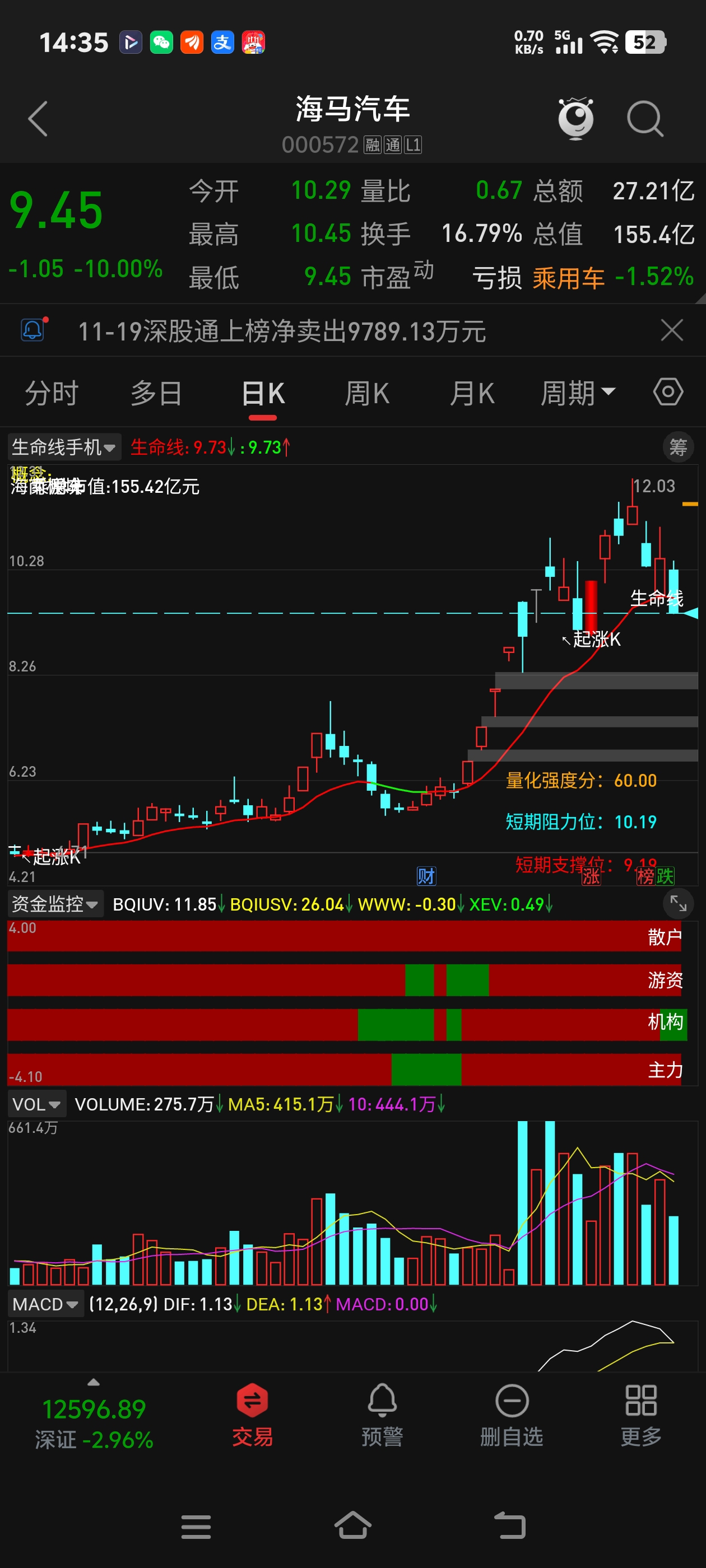The width and height of the screenshot is (706, 1568).
Task: Select the 日K tab
Action: point(263,393)
